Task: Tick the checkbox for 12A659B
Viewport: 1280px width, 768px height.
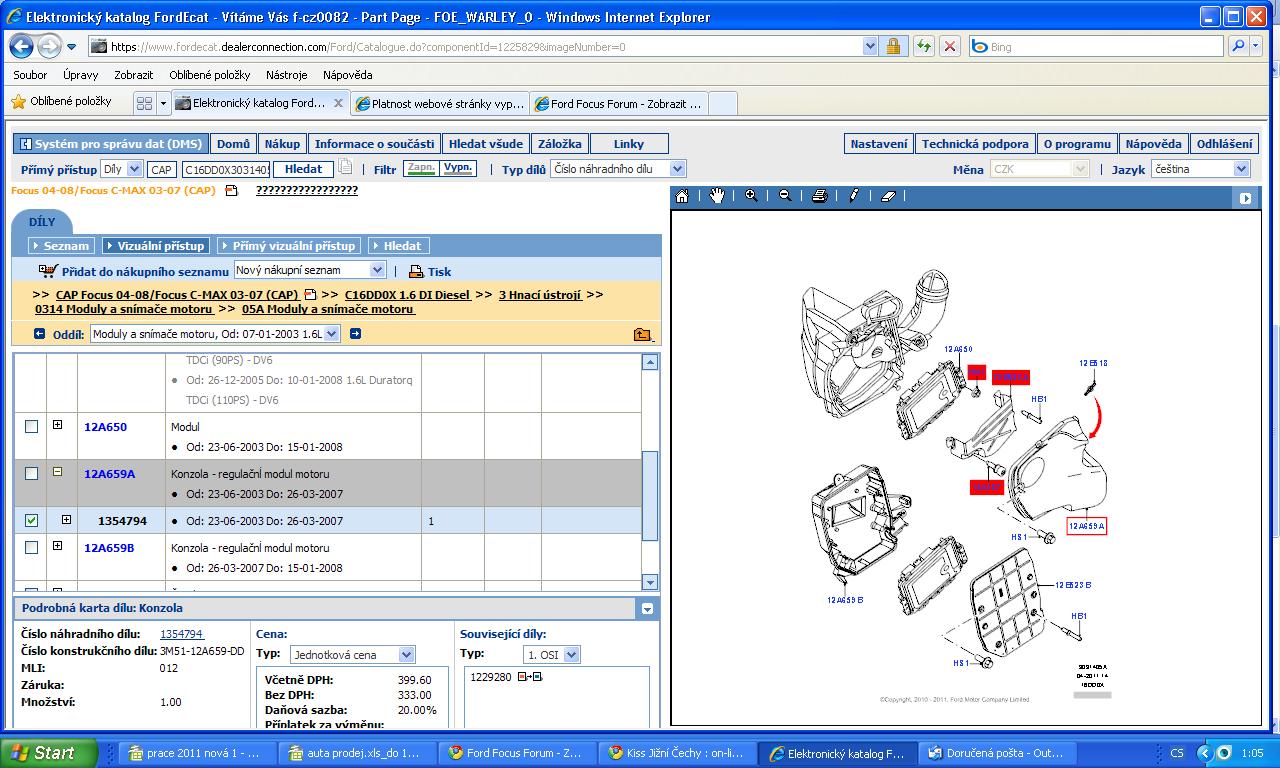Action: 32,548
